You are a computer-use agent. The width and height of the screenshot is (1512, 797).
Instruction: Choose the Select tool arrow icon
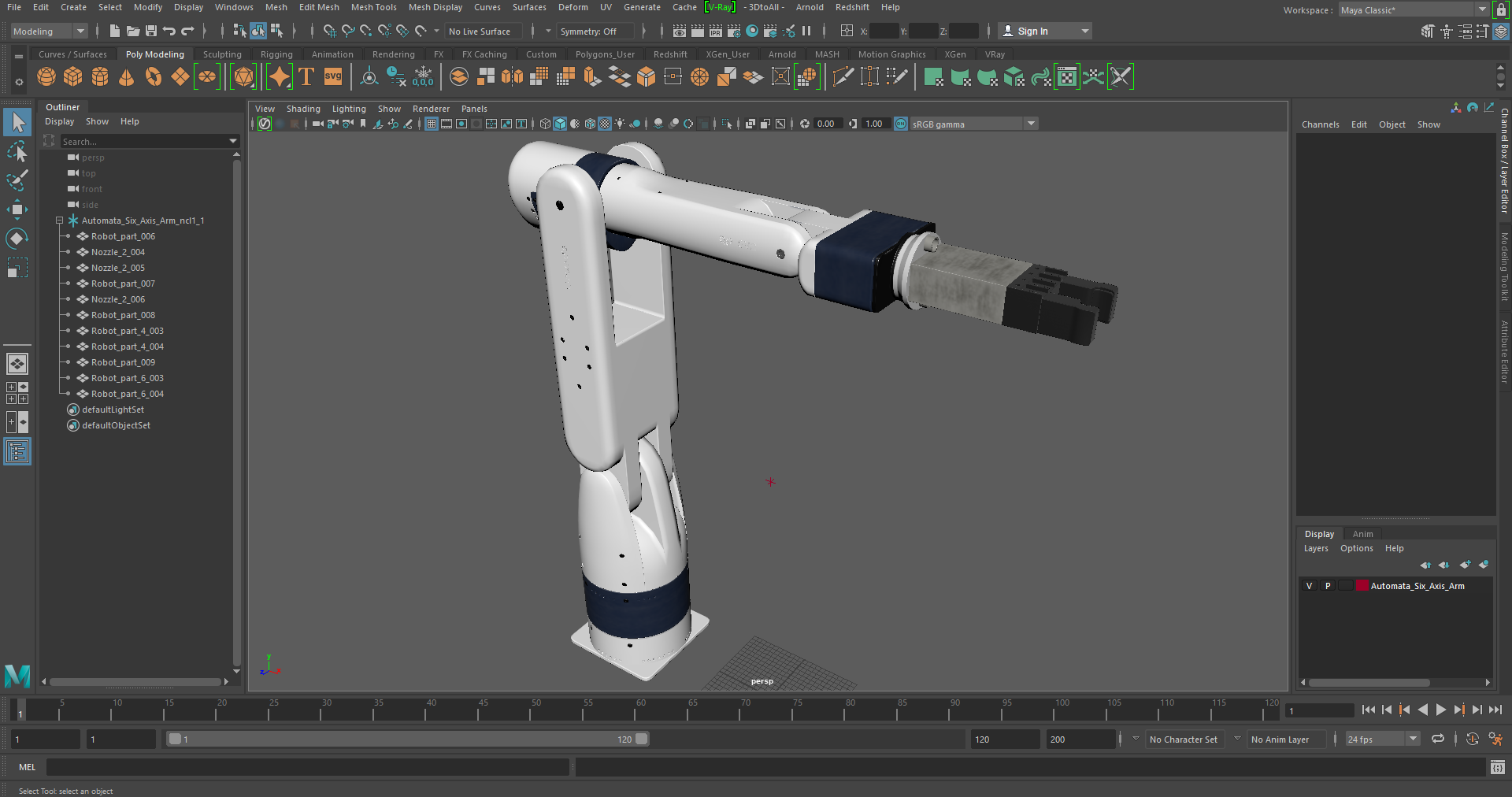coord(17,122)
